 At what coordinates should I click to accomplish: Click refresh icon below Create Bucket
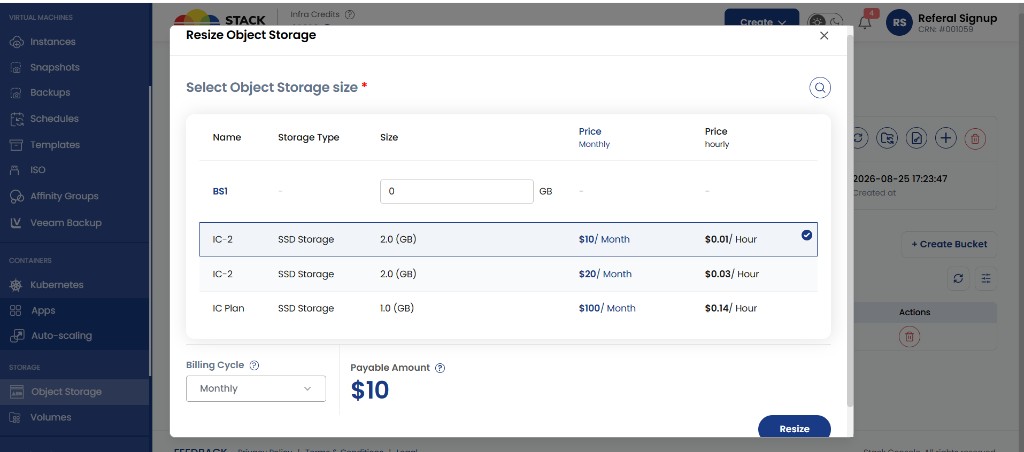tap(958, 278)
